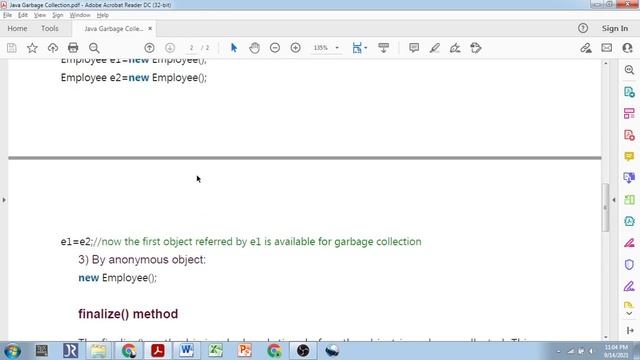Show more tools chevron in sidebar

[629, 313]
